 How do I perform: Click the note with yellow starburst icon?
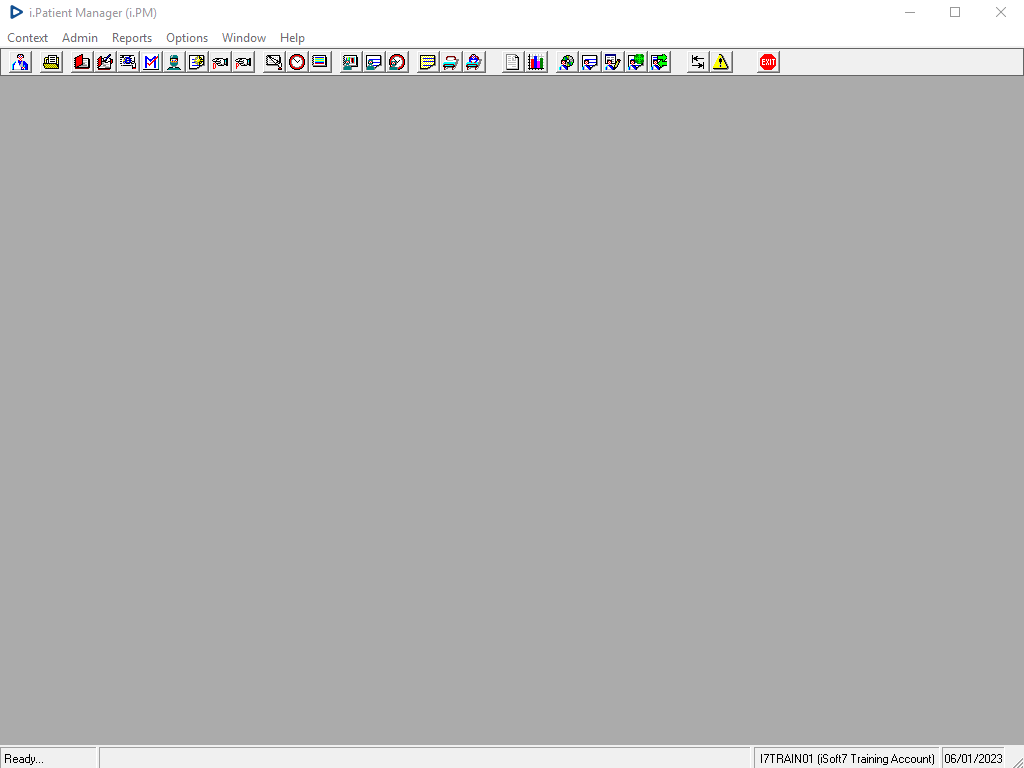point(197,62)
